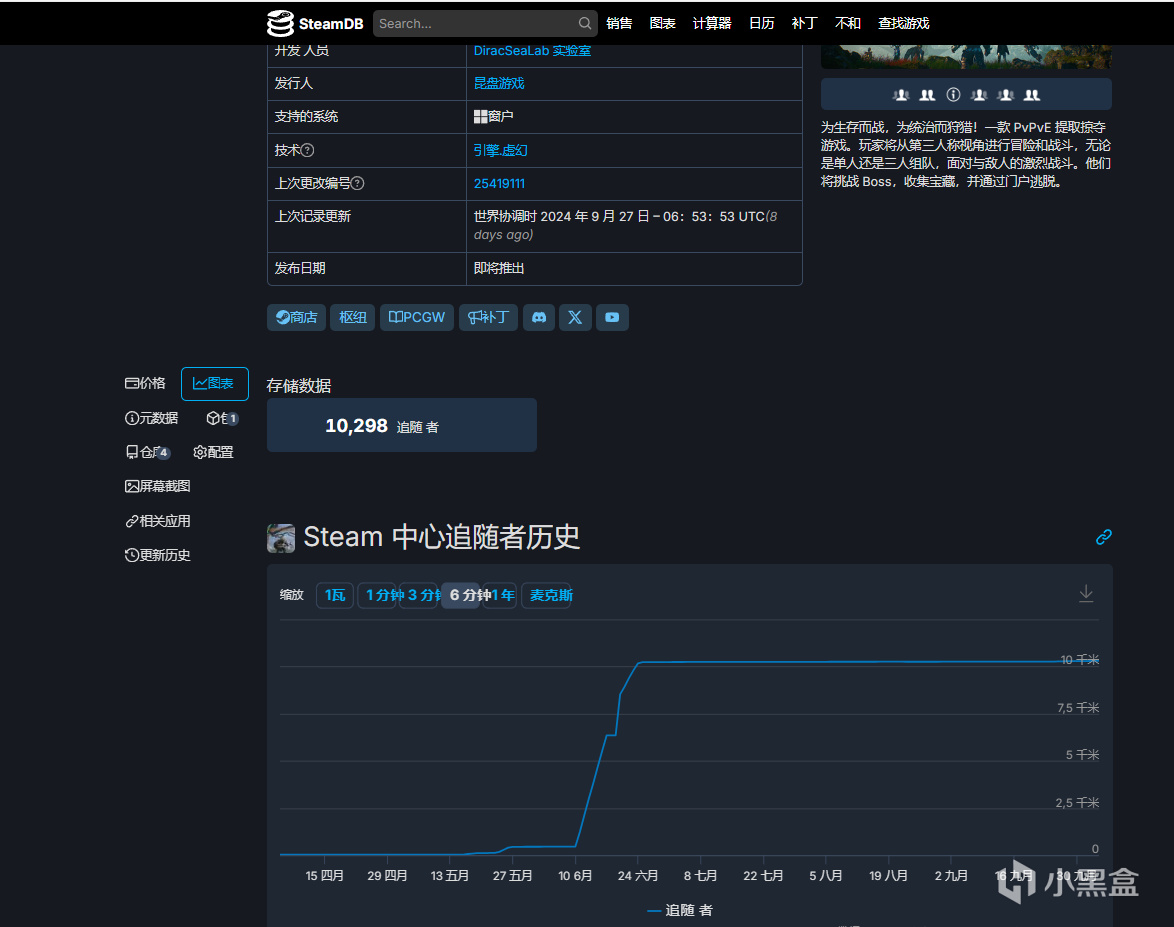Select the 图表 sidebar tab
This screenshot has width=1174, height=927.
tap(214, 383)
